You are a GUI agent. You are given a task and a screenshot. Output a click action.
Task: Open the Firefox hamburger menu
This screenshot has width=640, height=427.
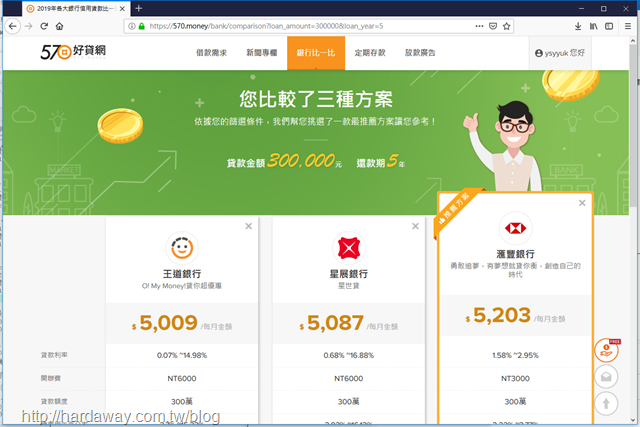[x=628, y=26]
